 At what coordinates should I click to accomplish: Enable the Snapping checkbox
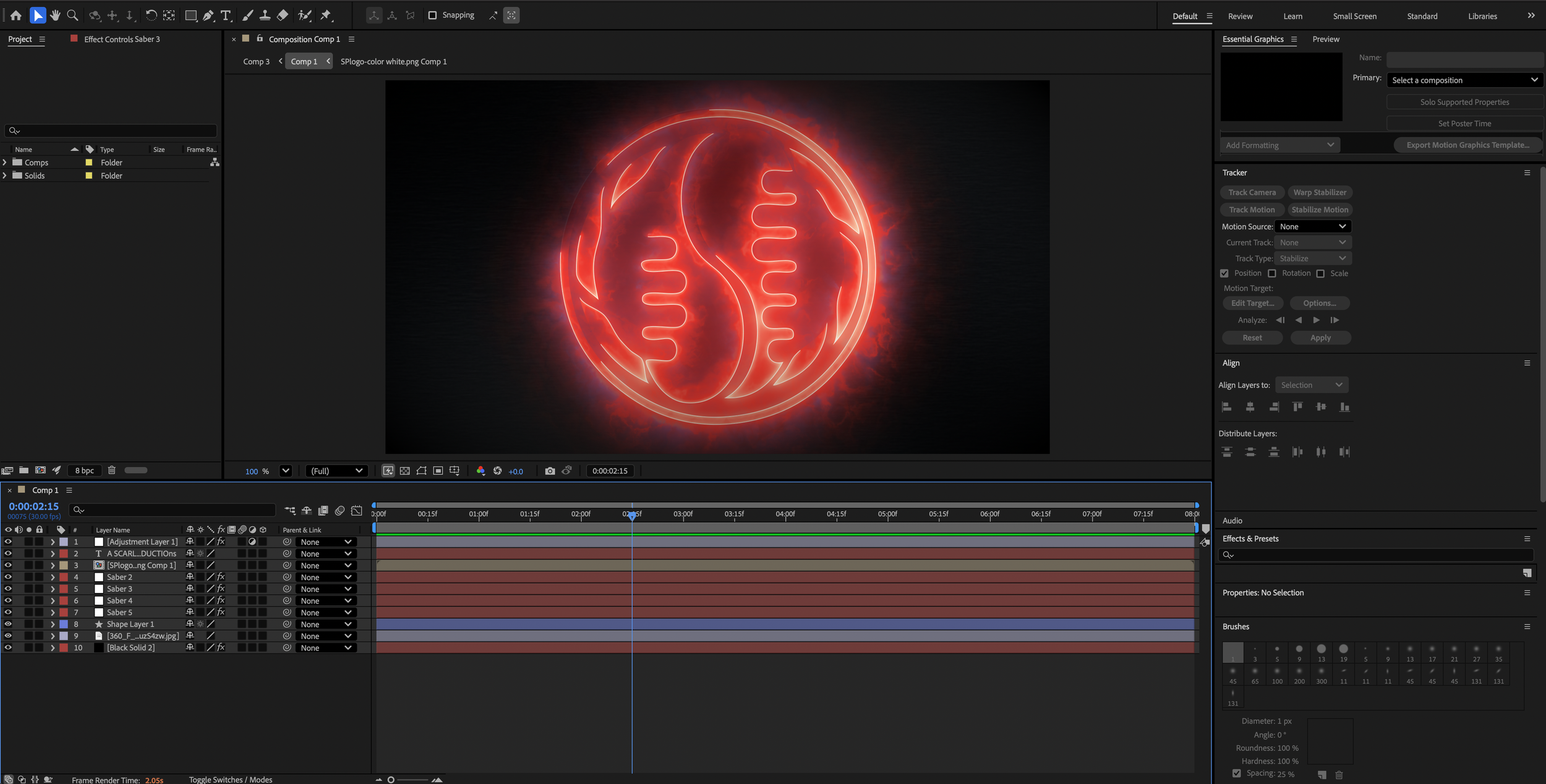tap(432, 15)
